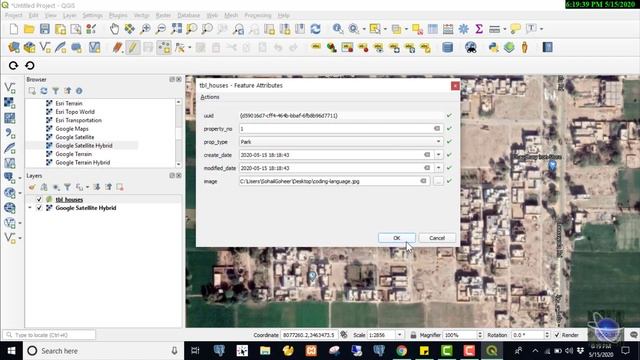Click the Undo arrow in third toolbar row

(29, 65)
